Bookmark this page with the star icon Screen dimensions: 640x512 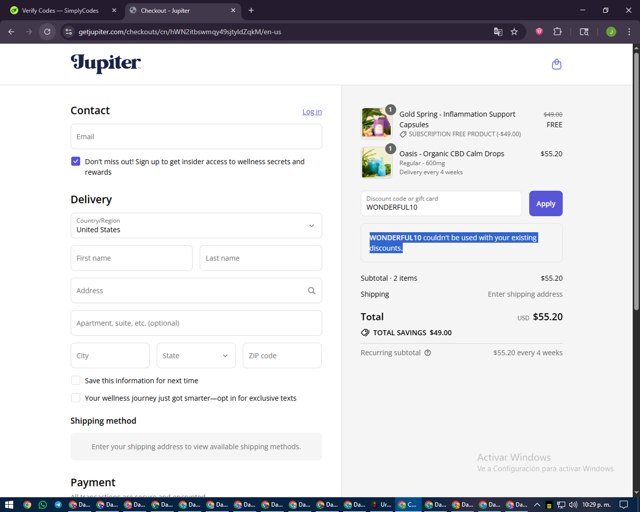point(514,32)
